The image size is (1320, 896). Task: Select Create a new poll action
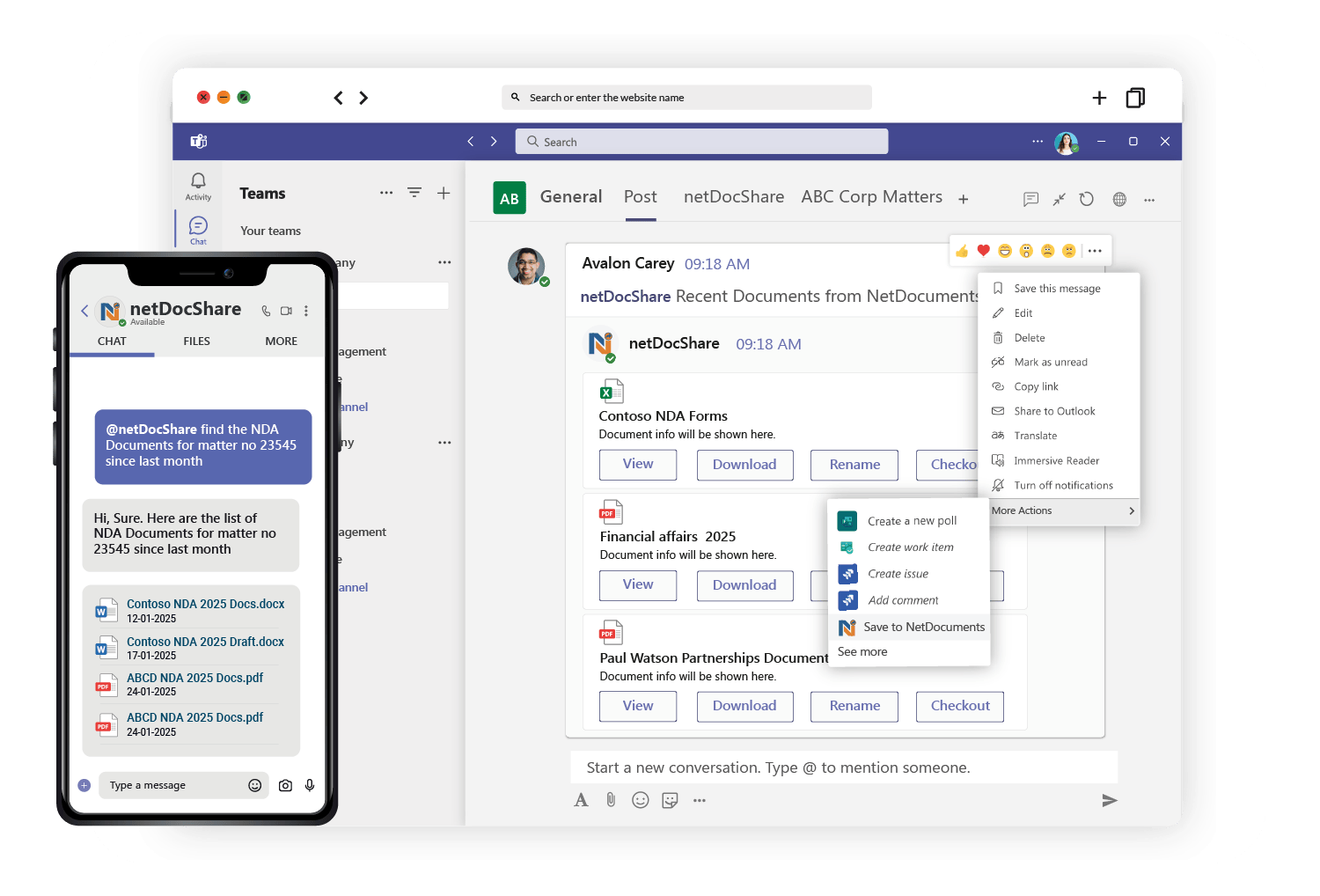[x=911, y=521]
